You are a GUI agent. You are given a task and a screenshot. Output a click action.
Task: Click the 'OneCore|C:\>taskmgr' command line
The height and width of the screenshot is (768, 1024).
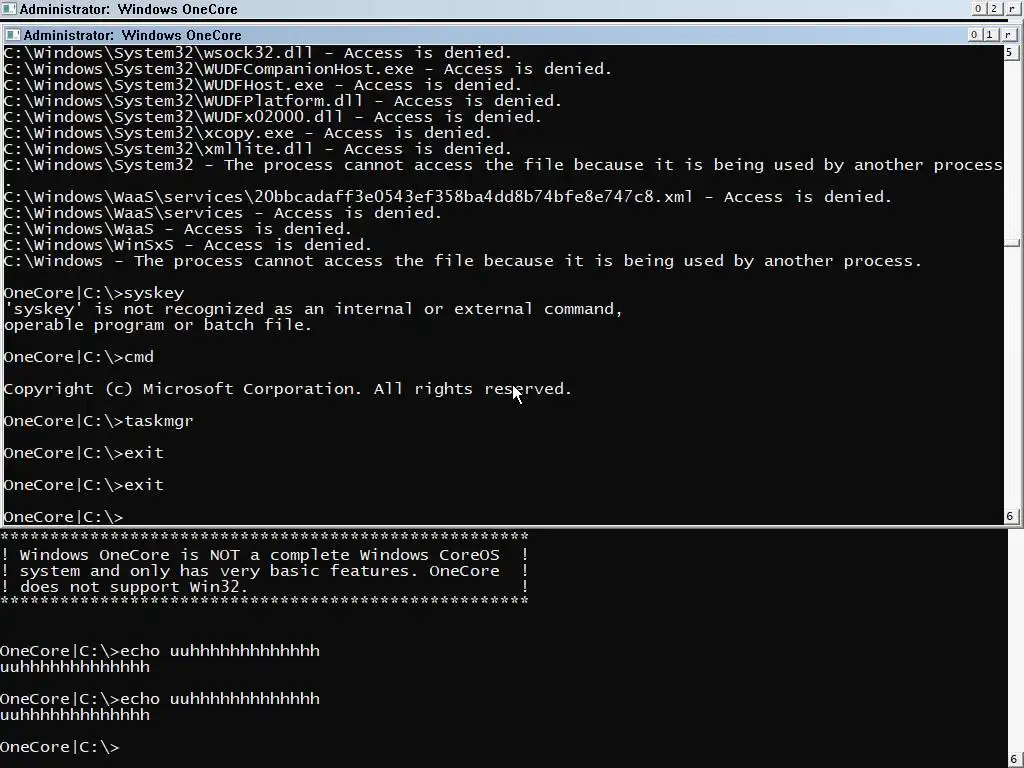pyautogui.click(x=99, y=421)
